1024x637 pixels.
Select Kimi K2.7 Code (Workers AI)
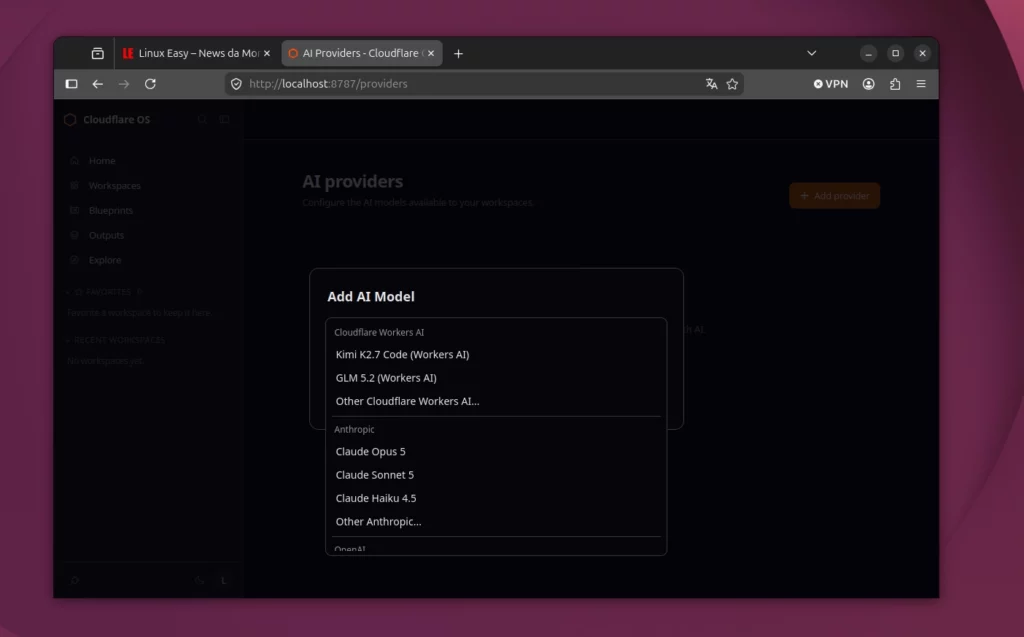pyautogui.click(x=496, y=355)
